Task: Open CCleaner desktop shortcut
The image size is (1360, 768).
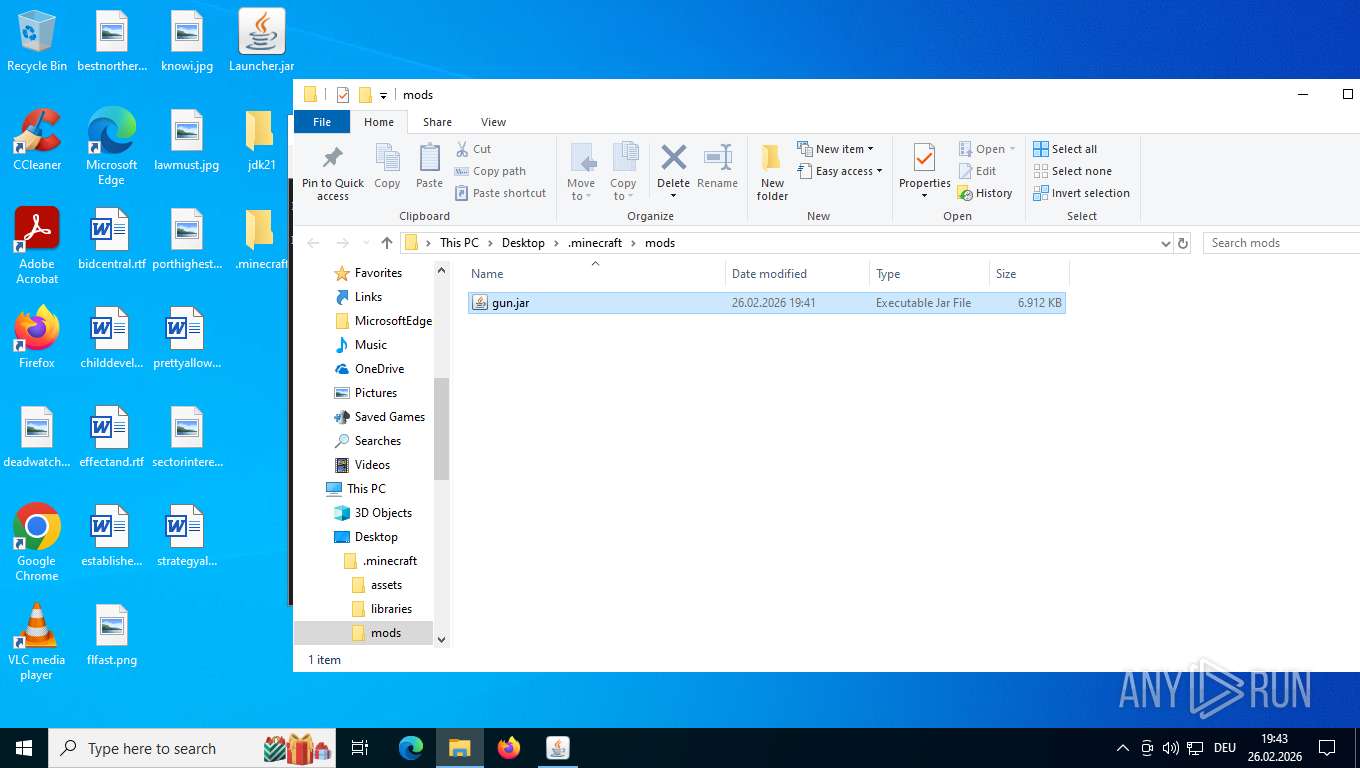Action: [x=37, y=140]
